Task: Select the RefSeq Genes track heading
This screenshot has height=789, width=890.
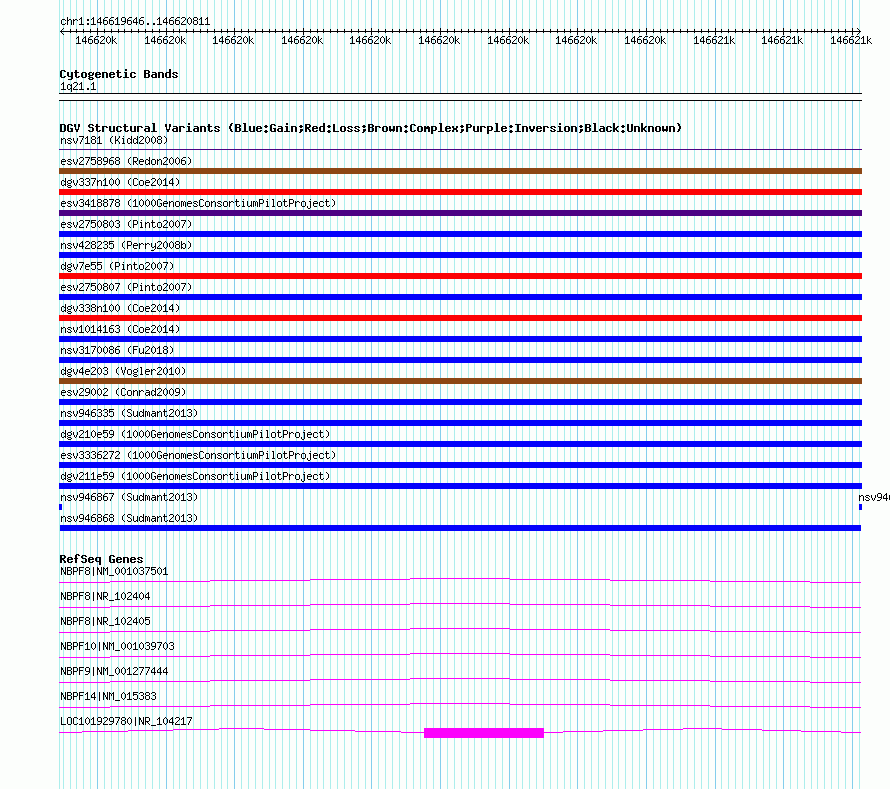Action: click(x=101, y=559)
